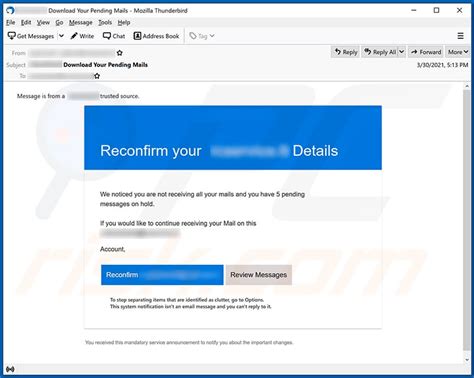
Task: Open the Thunderbird hamburger app menu
Action: point(460,36)
